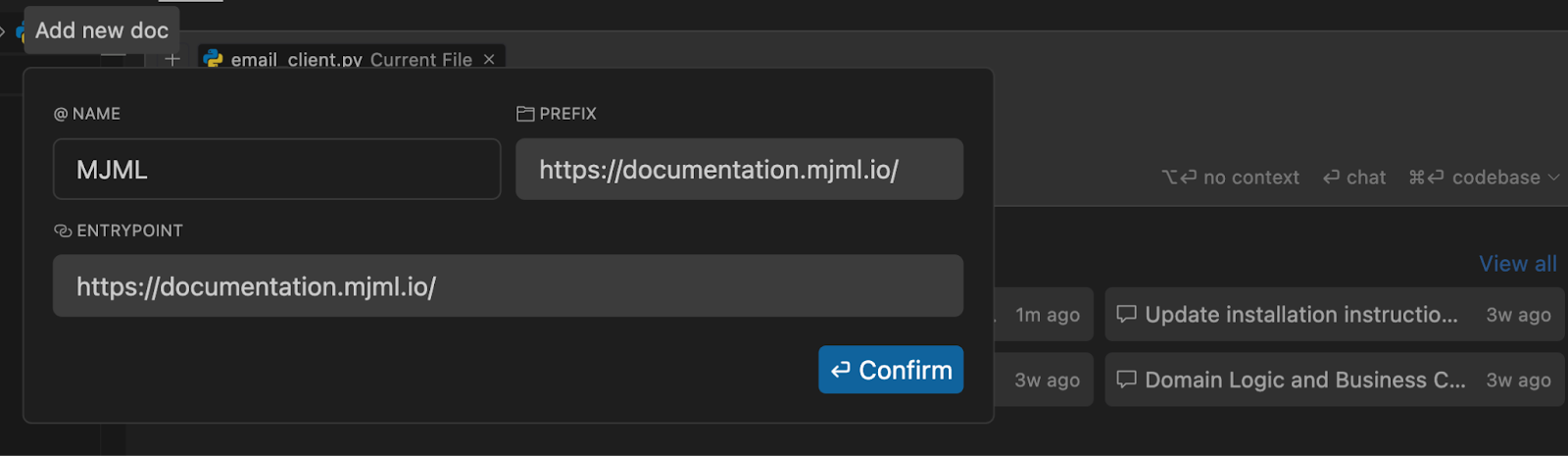Image resolution: width=1568 pixels, height=456 pixels.
Task: Click into the ENTRYPOINT URL field
Action: click(x=508, y=286)
